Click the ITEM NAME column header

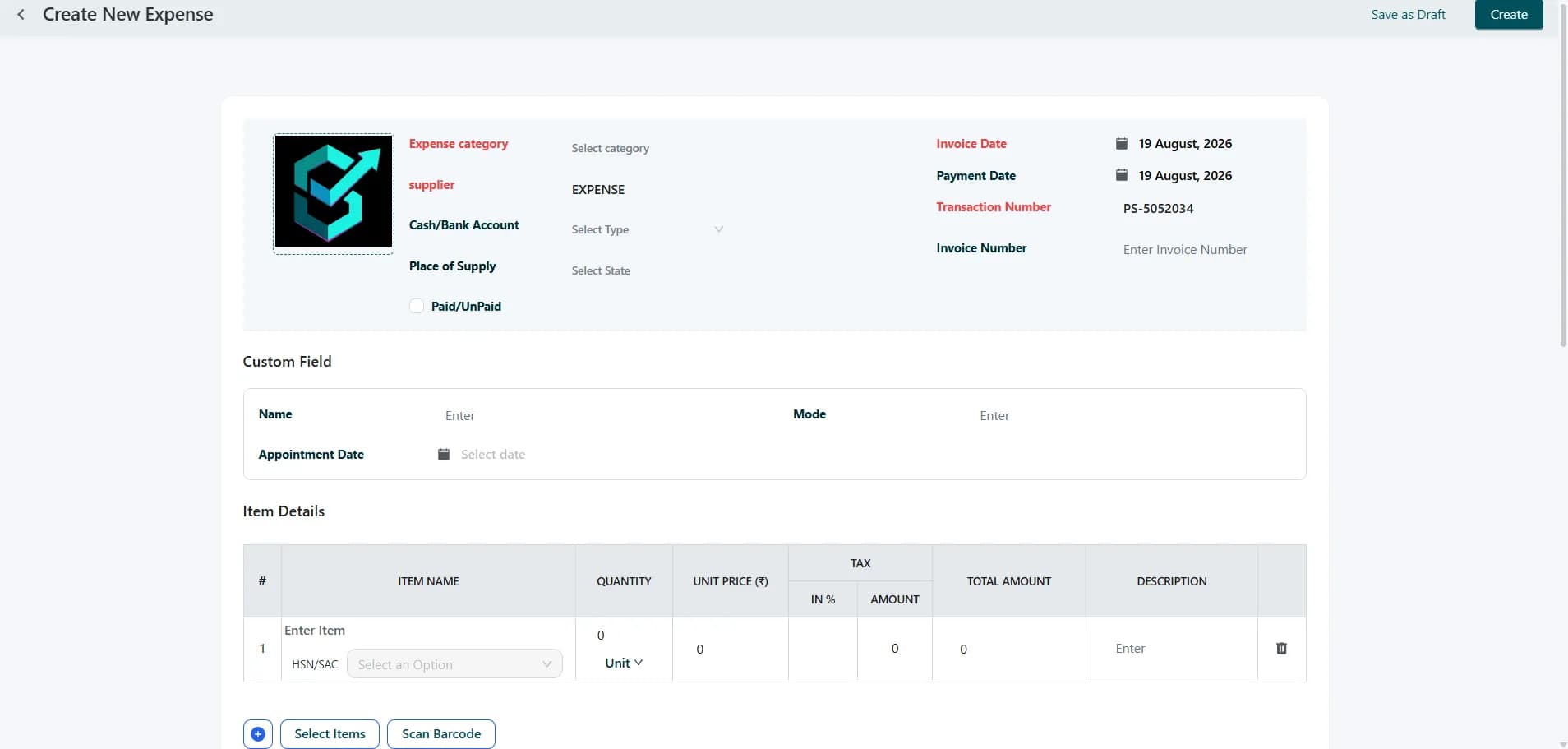click(428, 581)
